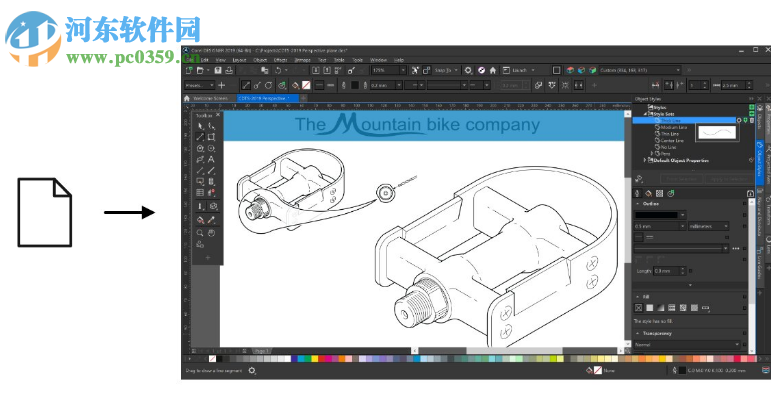Expand Default Object Properties tree node

coord(645,160)
